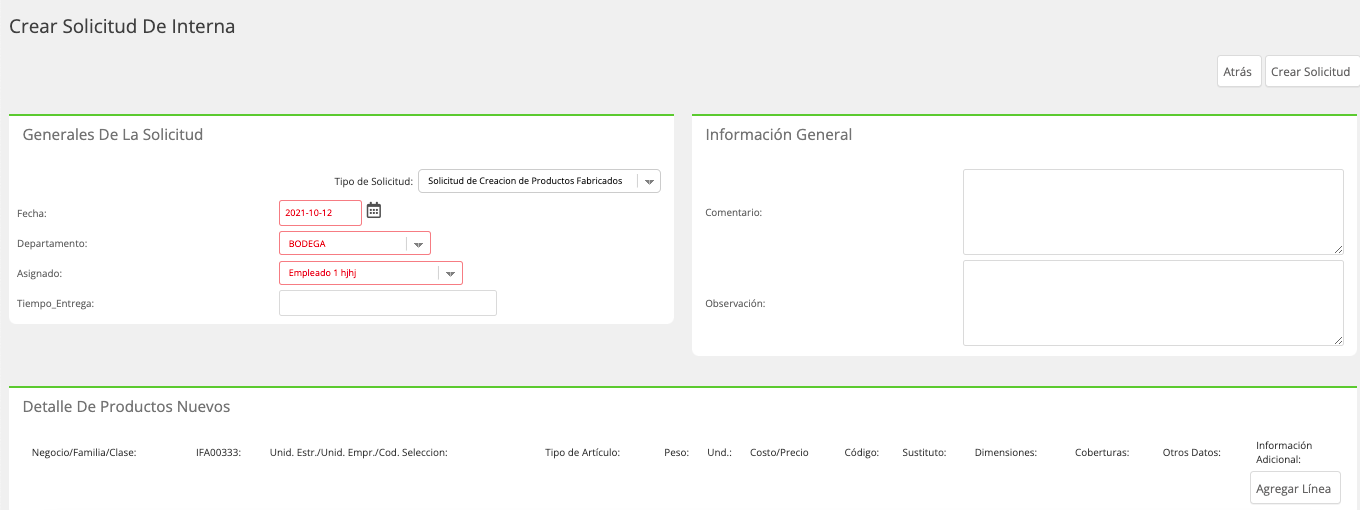Image resolution: width=1360 pixels, height=510 pixels.
Task: Expand Tipo de Solicitud dropdown arrow
Action: tap(649, 181)
